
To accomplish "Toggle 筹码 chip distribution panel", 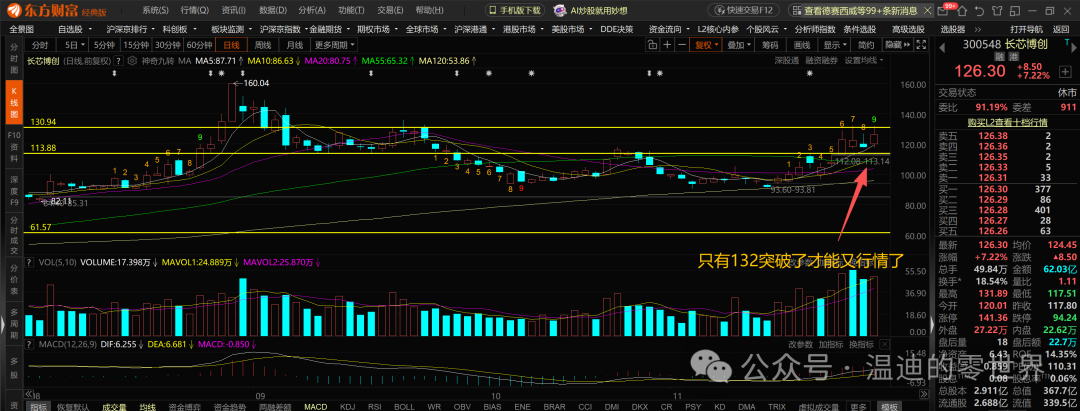I will point(769,45).
